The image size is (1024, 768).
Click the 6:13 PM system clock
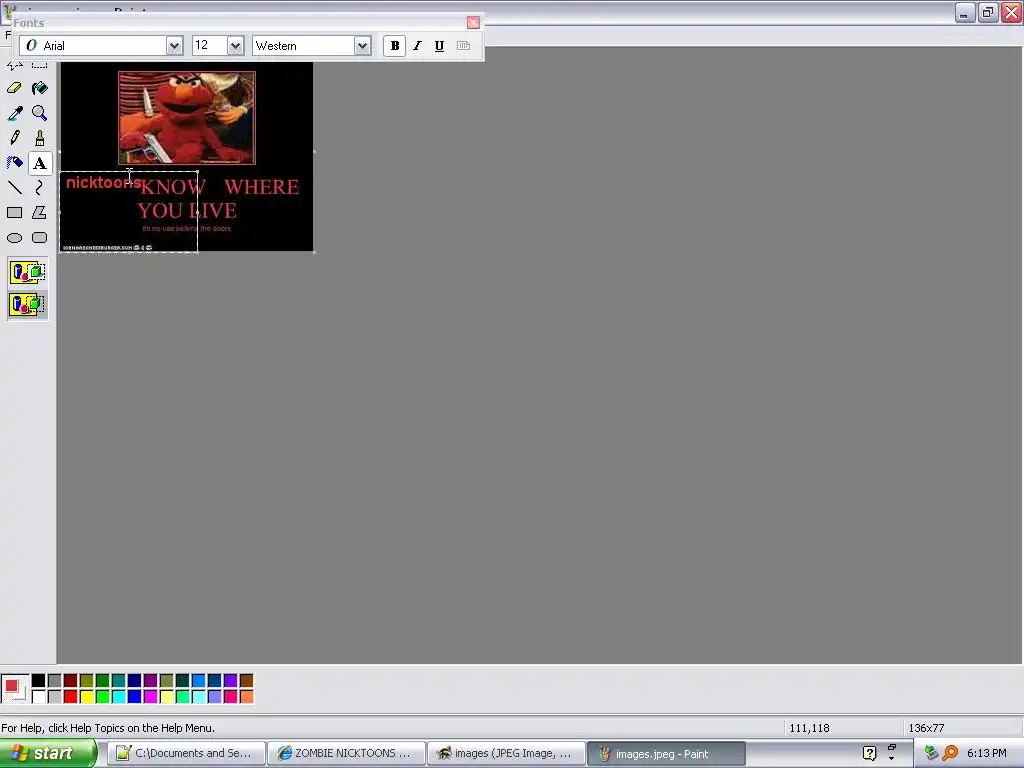(x=987, y=754)
